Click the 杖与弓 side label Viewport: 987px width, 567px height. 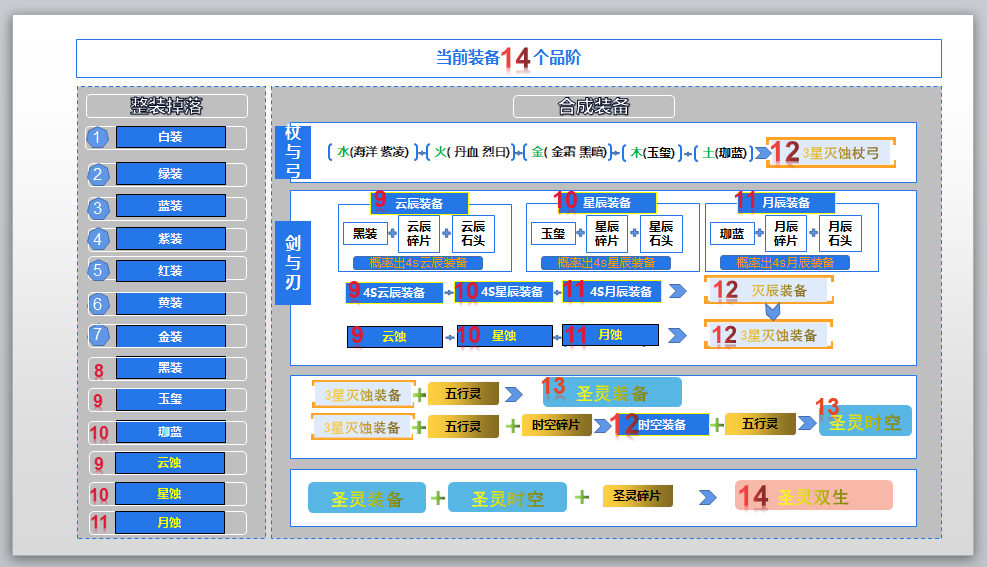[x=293, y=152]
